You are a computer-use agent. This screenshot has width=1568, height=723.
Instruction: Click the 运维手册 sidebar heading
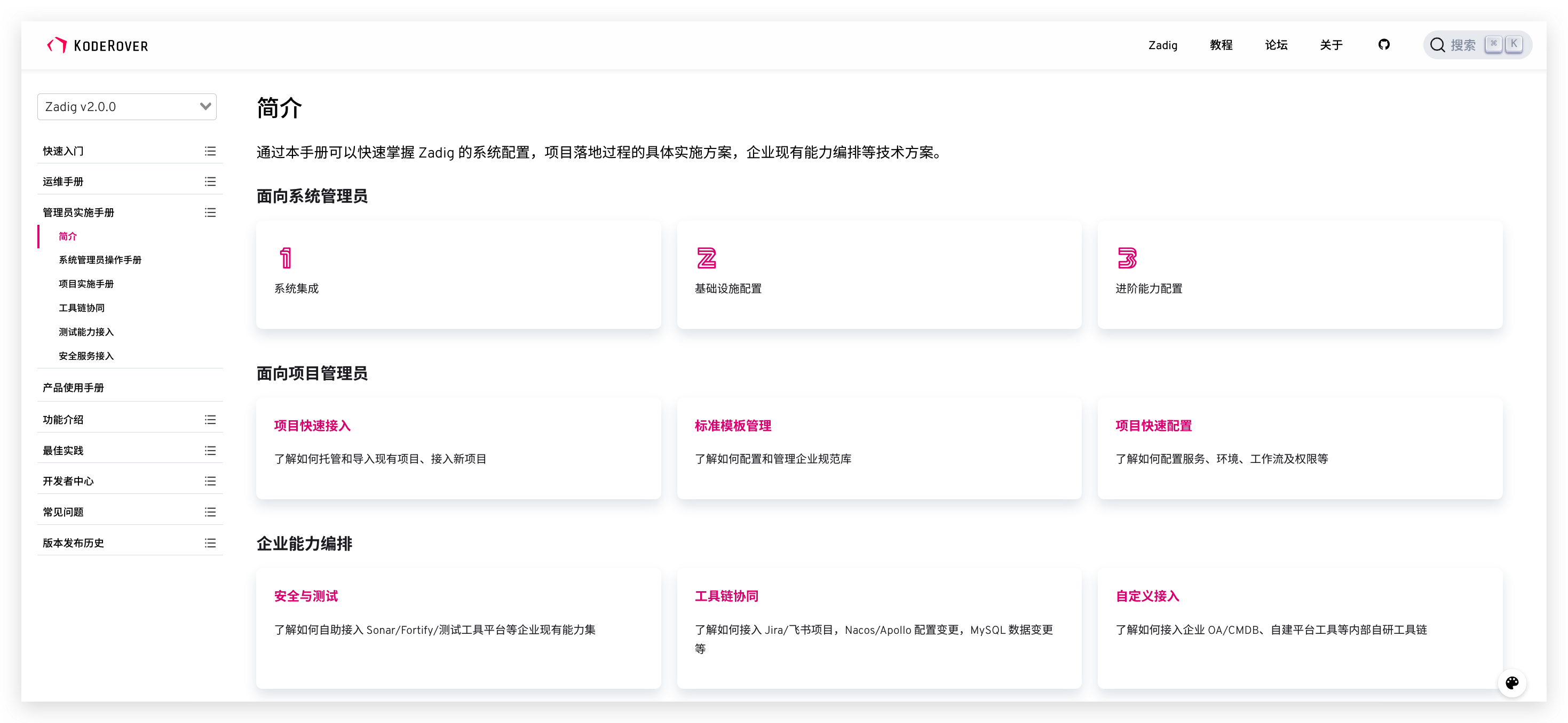(62, 182)
